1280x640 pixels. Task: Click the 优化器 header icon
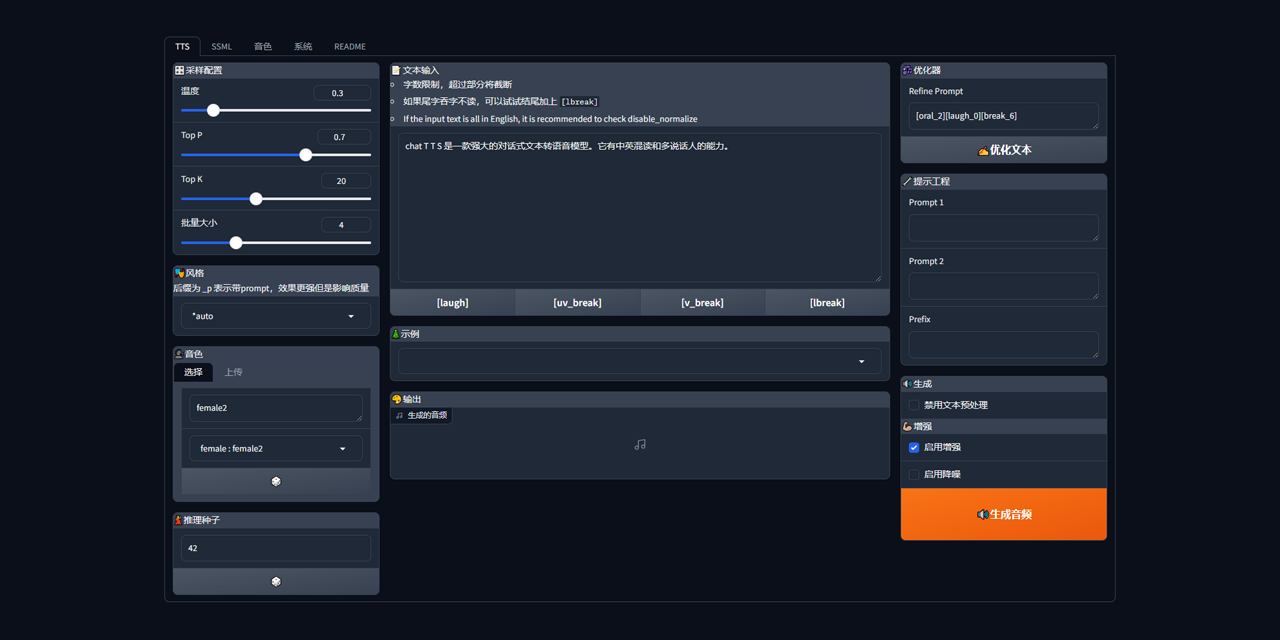tap(907, 71)
